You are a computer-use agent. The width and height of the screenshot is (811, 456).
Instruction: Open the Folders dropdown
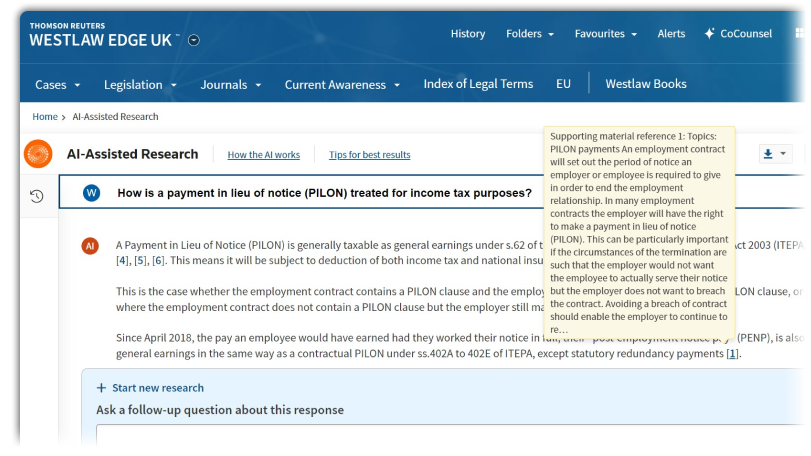[x=530, y=34]
